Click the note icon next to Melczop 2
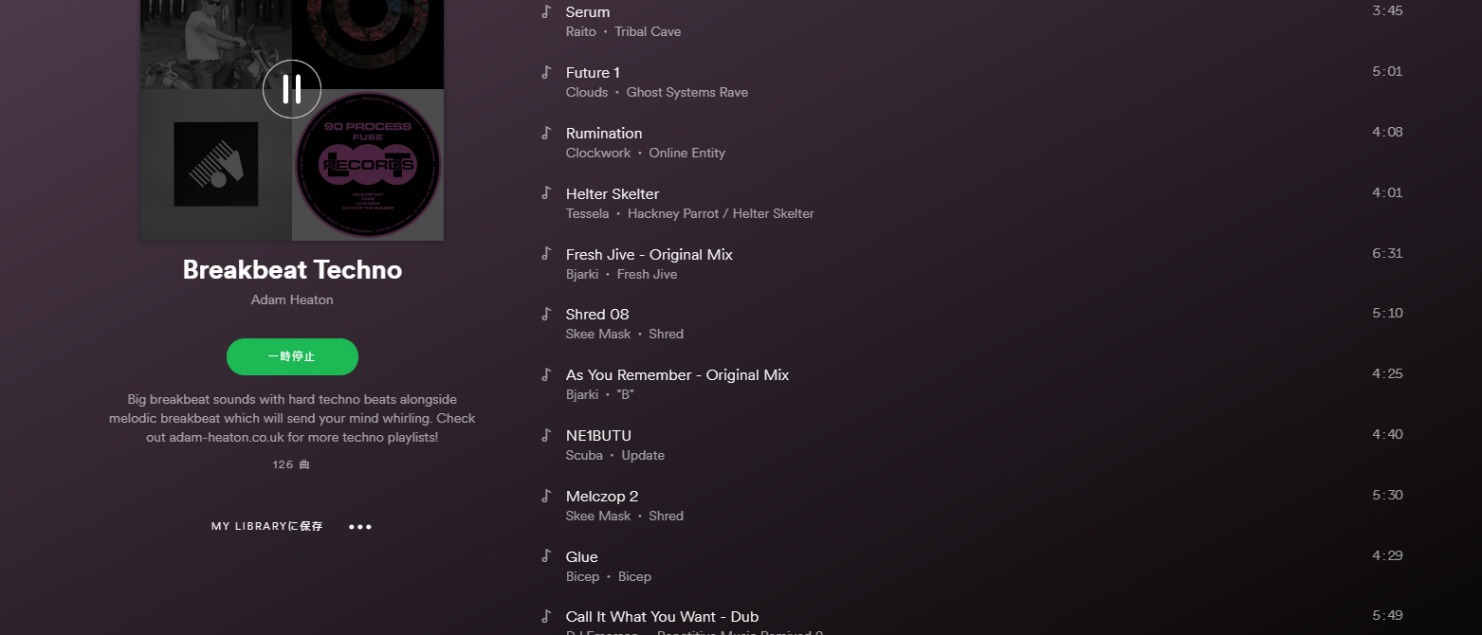 click(x=546, y=496)
